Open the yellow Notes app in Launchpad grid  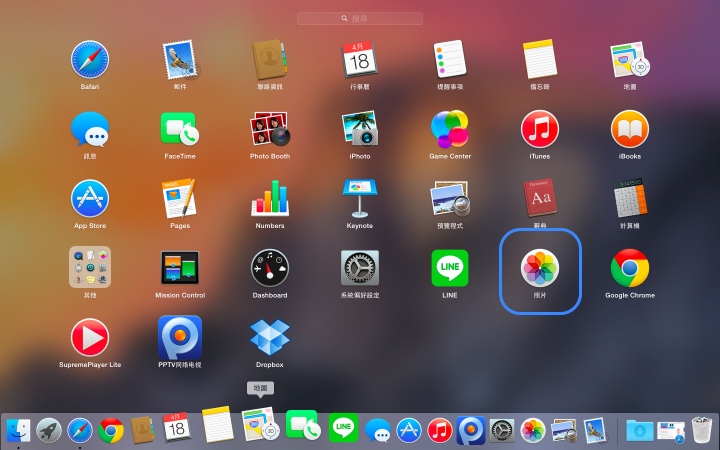tap(540, 59)
